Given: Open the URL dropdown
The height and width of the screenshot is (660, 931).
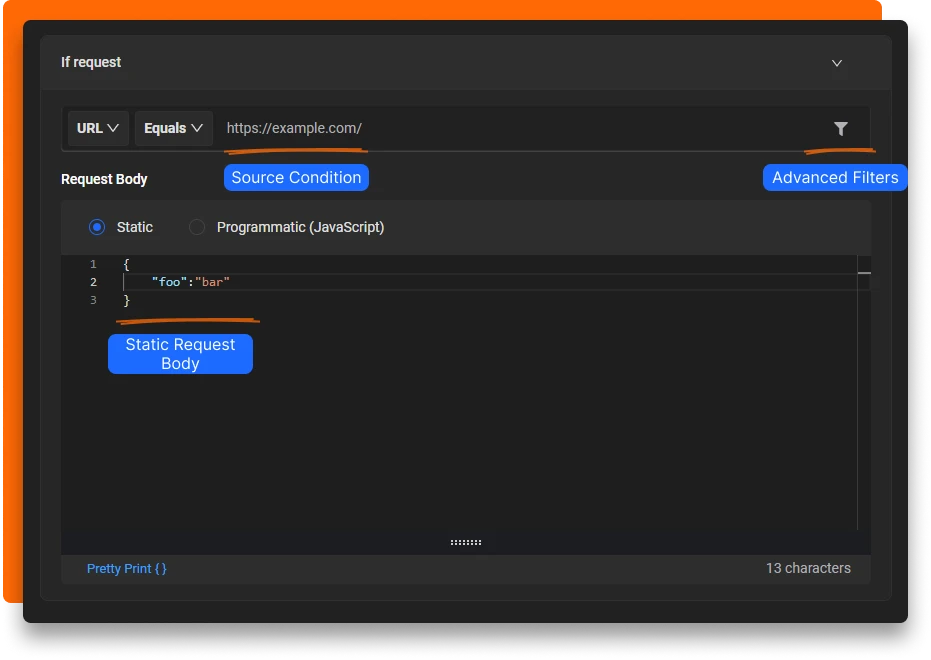Looking at the screenshot, I should [98, 128].
